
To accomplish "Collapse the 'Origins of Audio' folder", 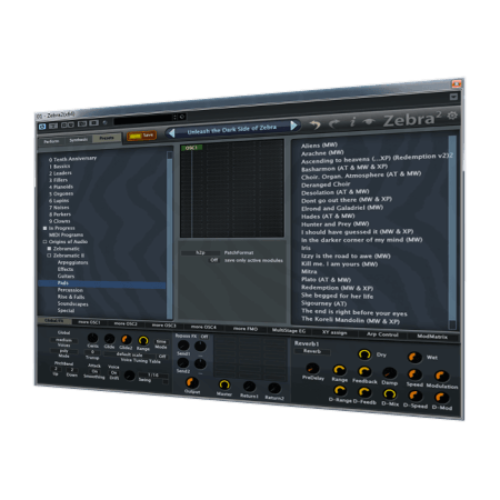I will (45, 242).
